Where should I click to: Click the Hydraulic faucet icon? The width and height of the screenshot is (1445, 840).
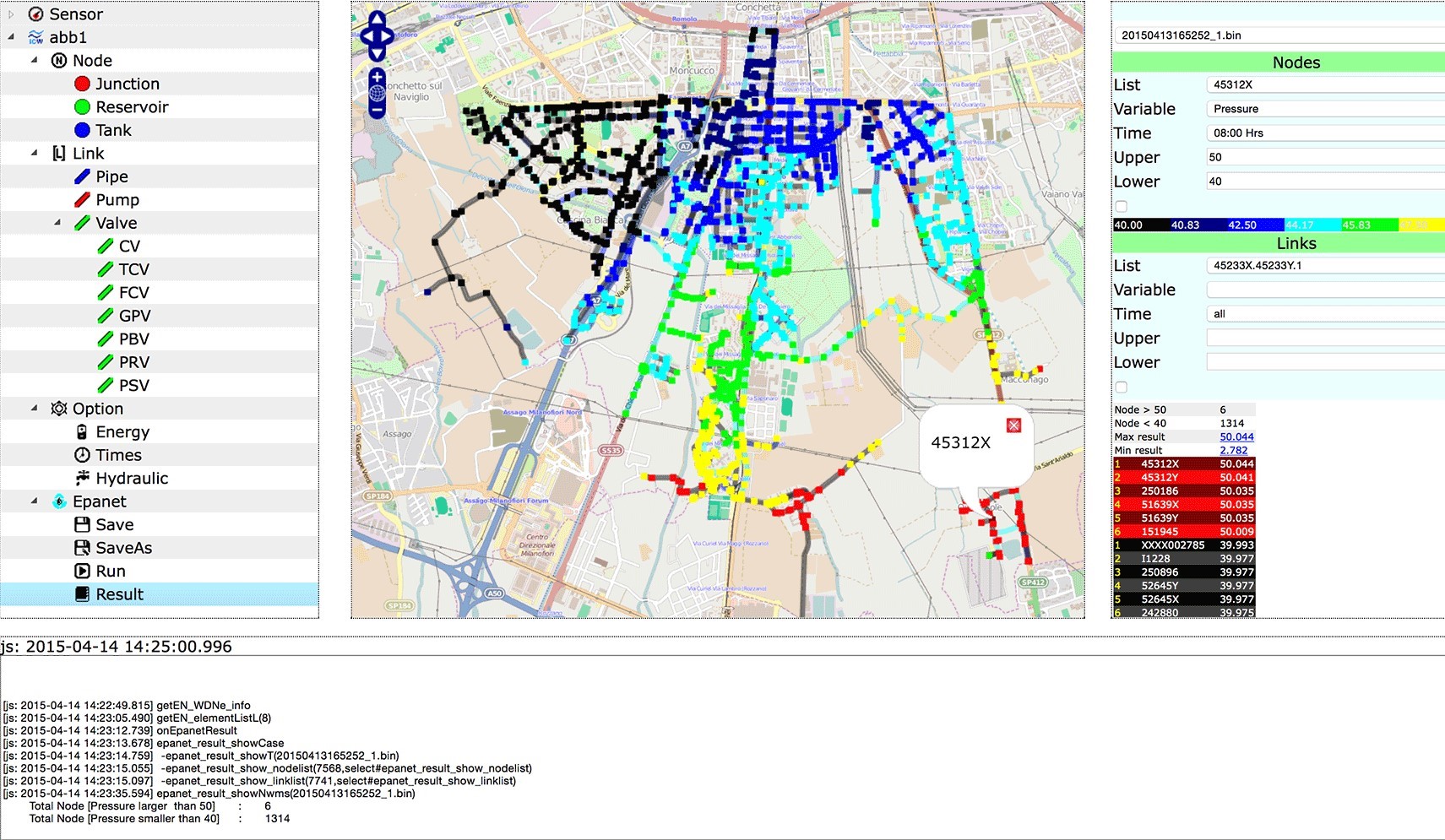point(82,479)
